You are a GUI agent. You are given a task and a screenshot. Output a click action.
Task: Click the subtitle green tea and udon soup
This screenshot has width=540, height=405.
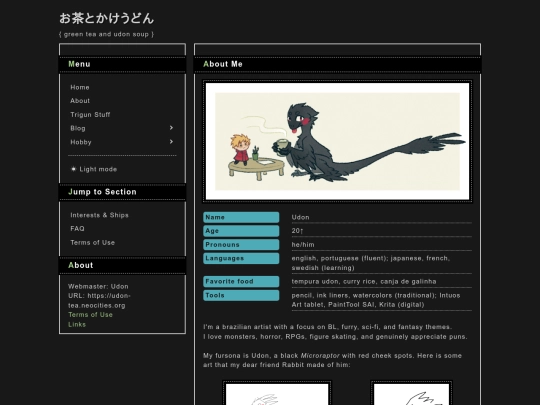tap(106, 34)
